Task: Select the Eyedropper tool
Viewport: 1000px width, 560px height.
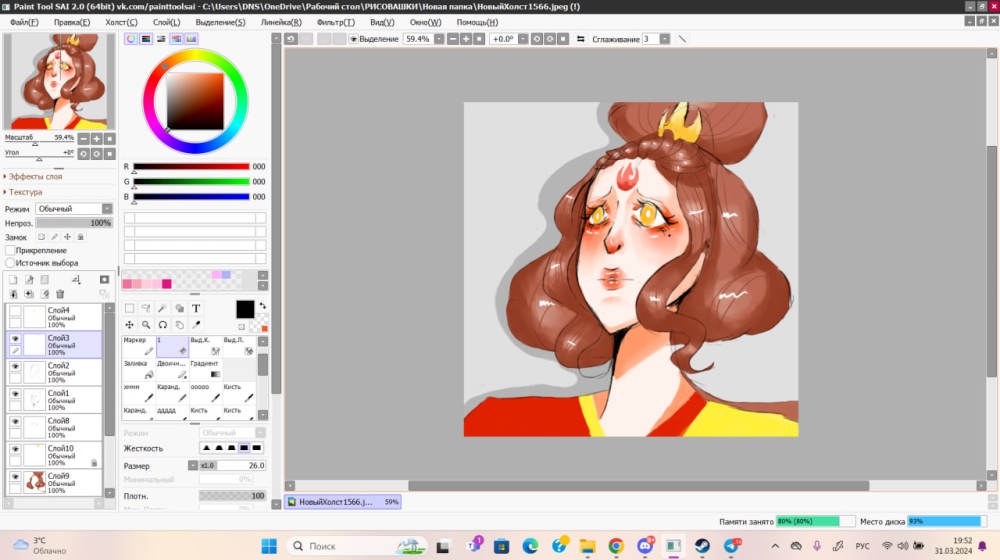Action: [196, 325]
